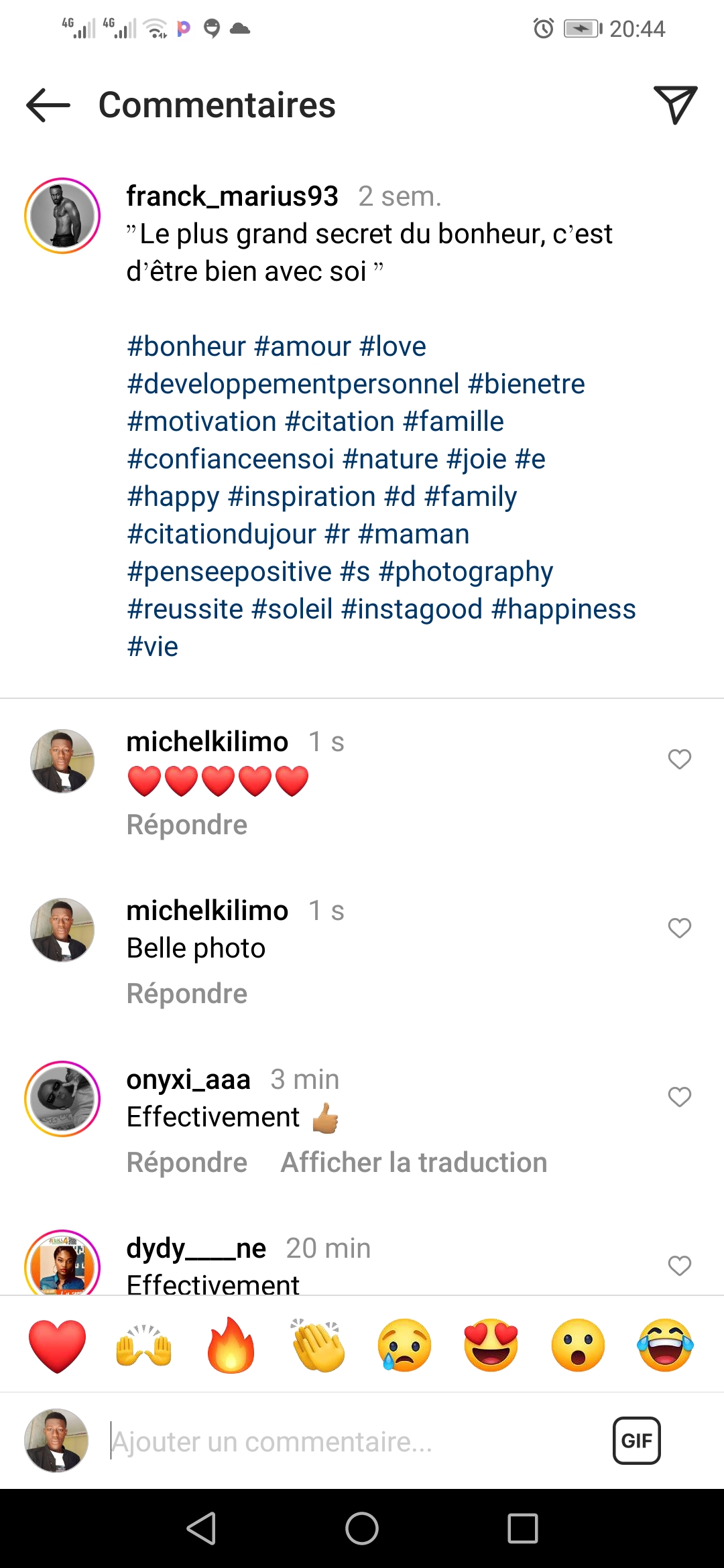The width and height of the screenshot is (724, 1568).
Task: Show translation of onyxi_aaa's comment
Action: click(x=414, y=1163)
